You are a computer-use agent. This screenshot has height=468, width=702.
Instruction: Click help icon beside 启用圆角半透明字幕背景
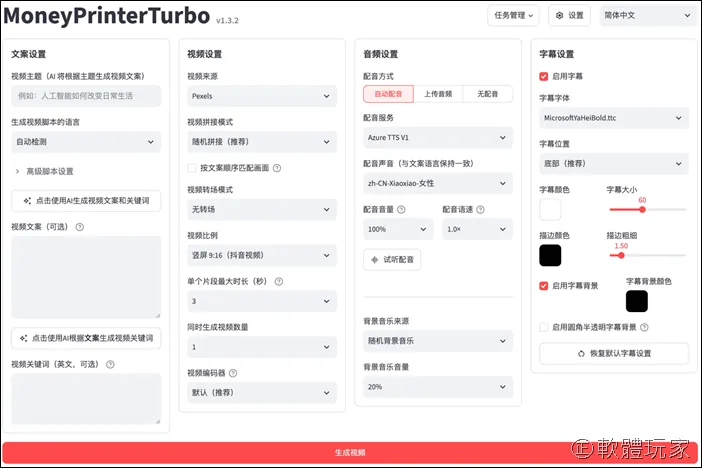644,327
